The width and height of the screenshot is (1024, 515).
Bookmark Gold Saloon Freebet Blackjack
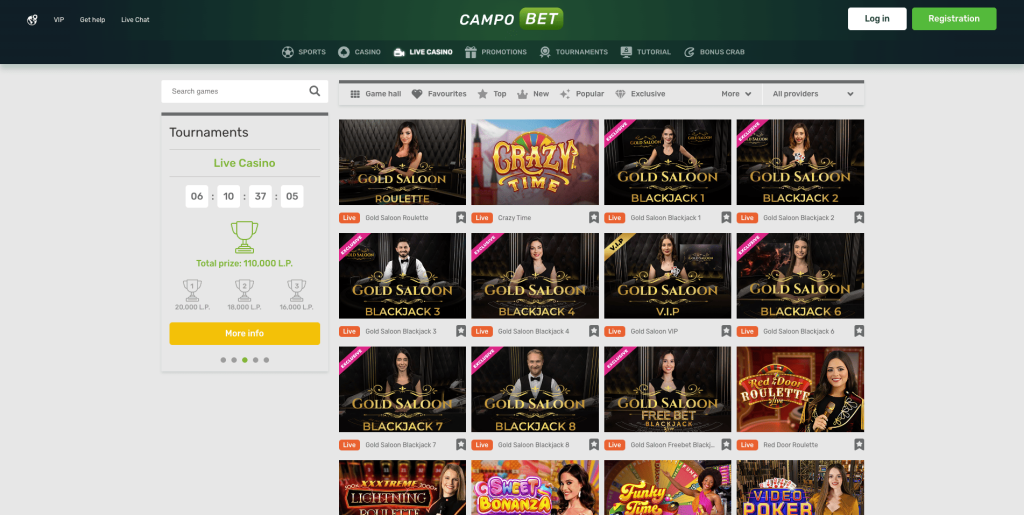coord(726,445)
